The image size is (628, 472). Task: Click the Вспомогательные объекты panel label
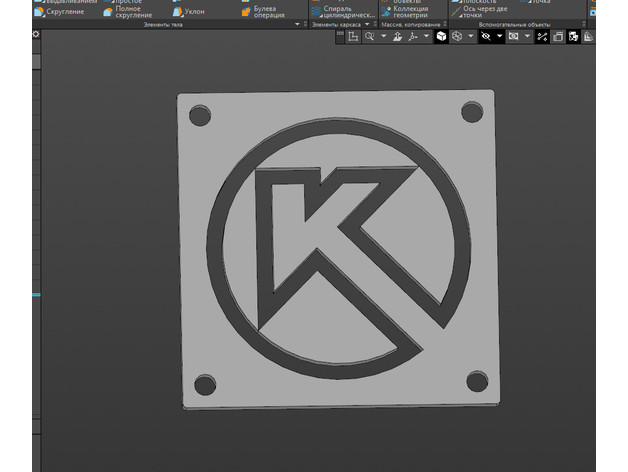pyautogui.click(x=514, y=24)
